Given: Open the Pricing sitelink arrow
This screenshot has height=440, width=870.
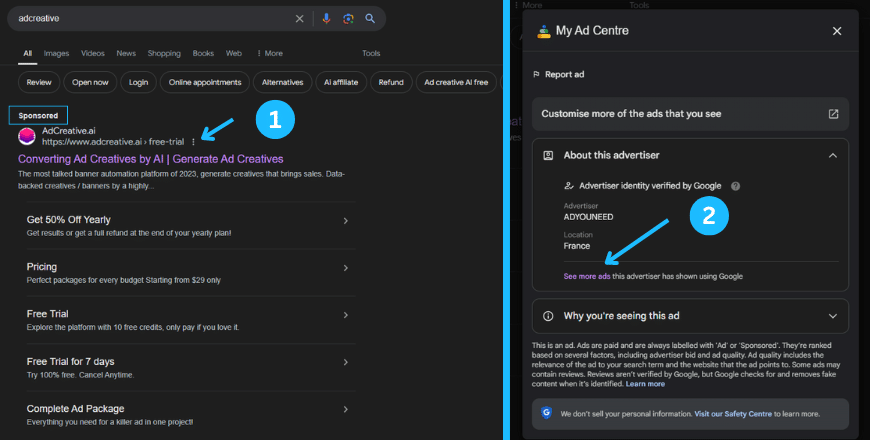Looking at the screenshot, I should pyautogui.click(x=345, y=268).
